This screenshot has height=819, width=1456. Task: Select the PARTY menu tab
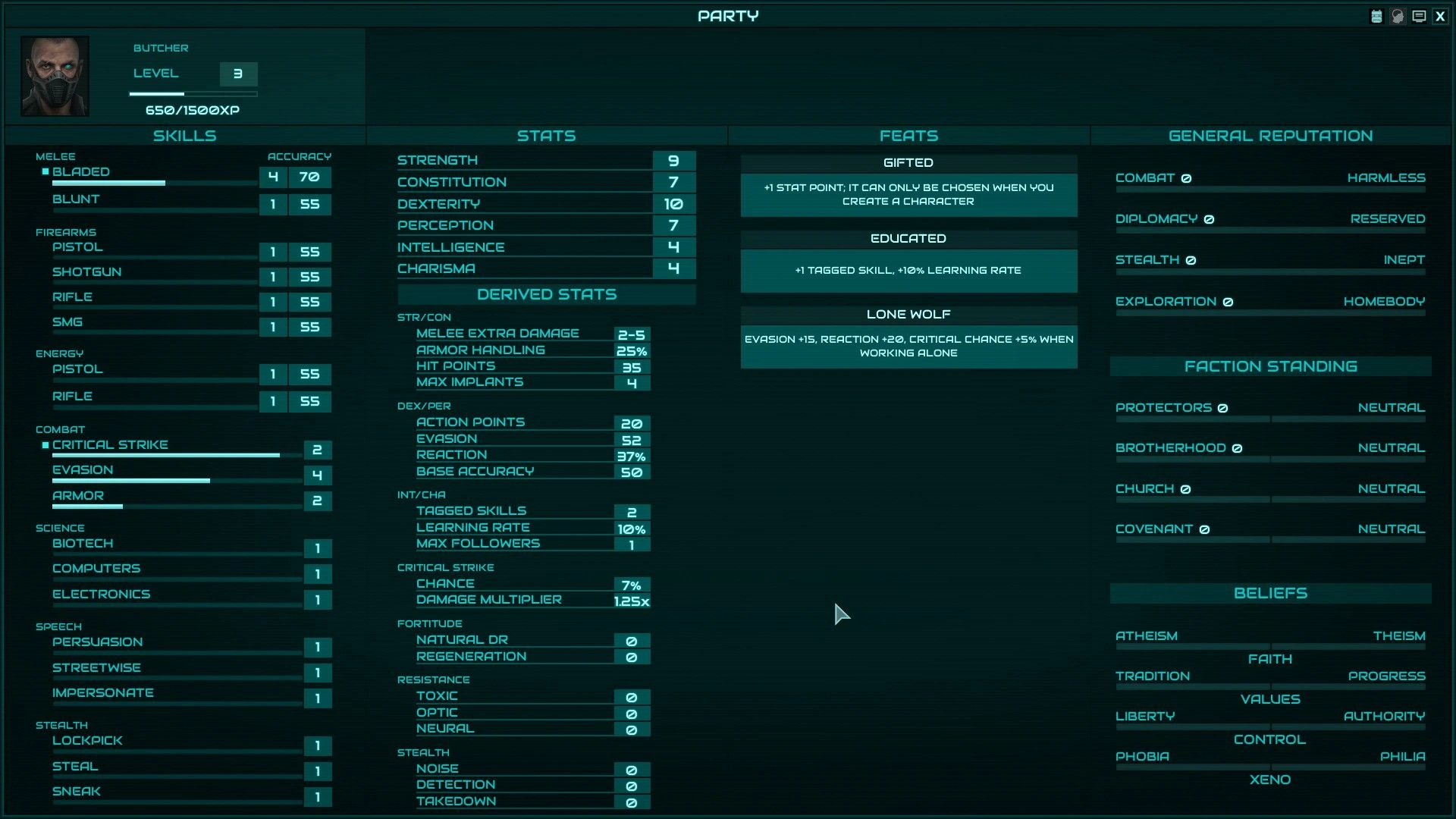728,15
